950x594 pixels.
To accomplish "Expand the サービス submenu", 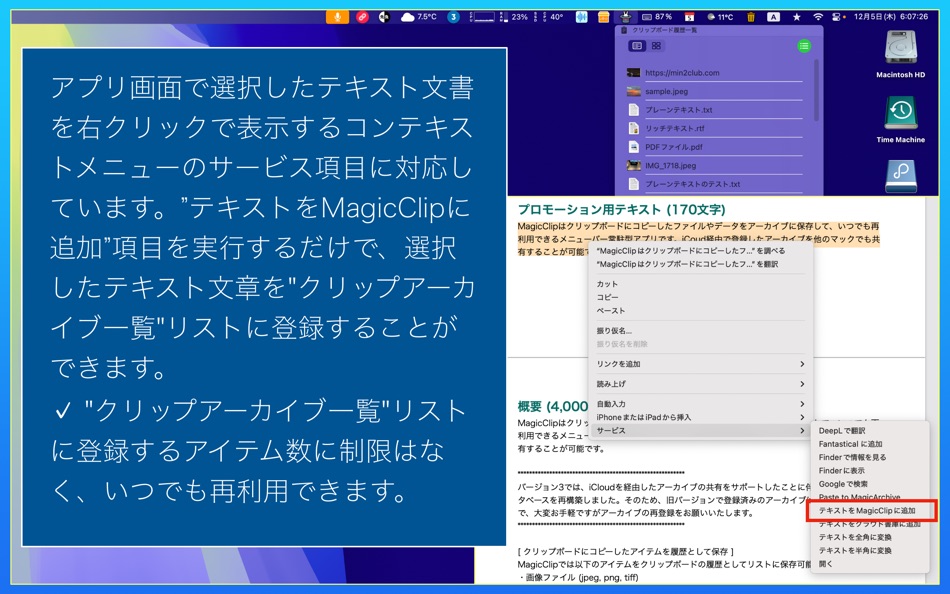I will coord(700,431).
